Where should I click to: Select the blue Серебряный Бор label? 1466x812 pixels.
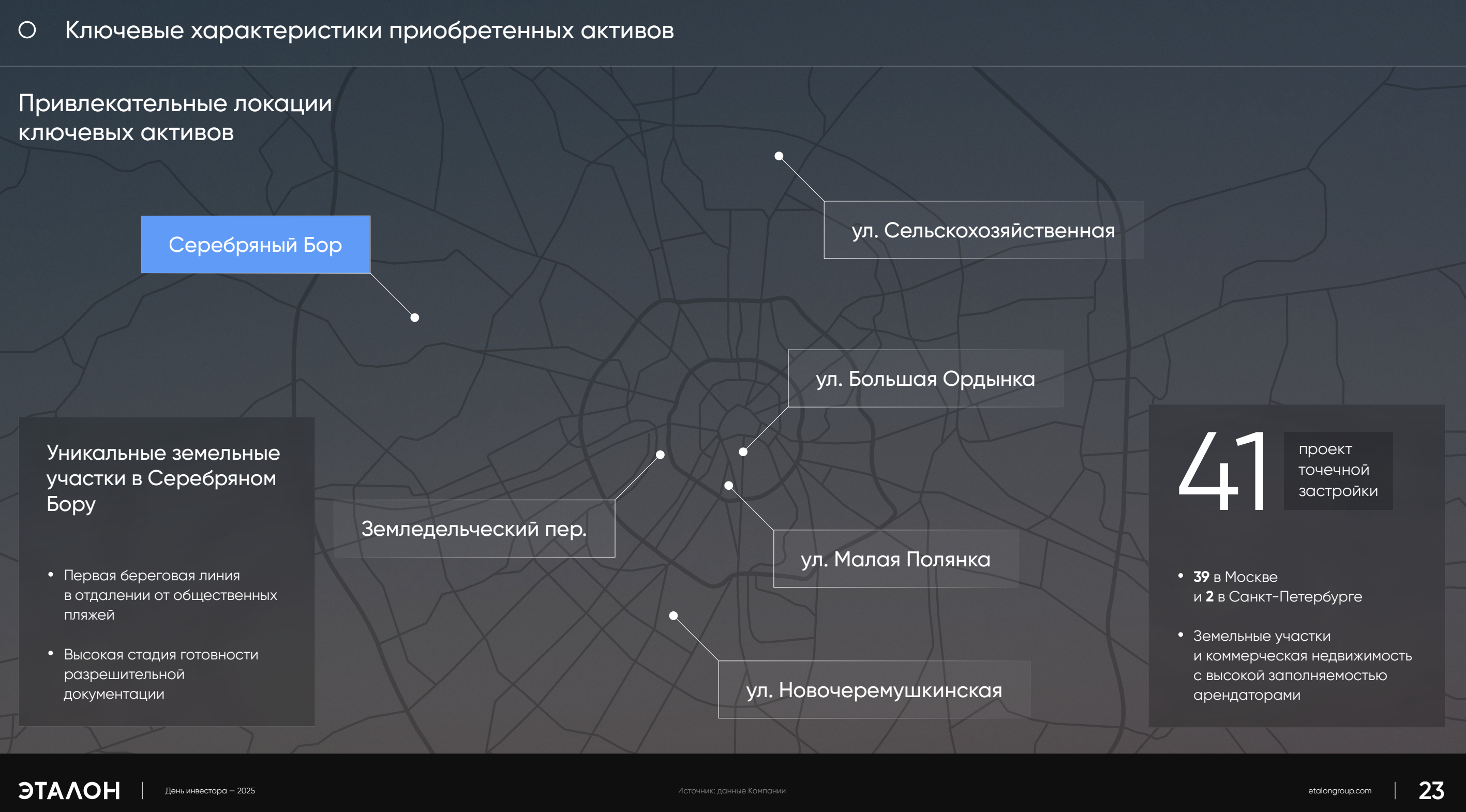256,245
